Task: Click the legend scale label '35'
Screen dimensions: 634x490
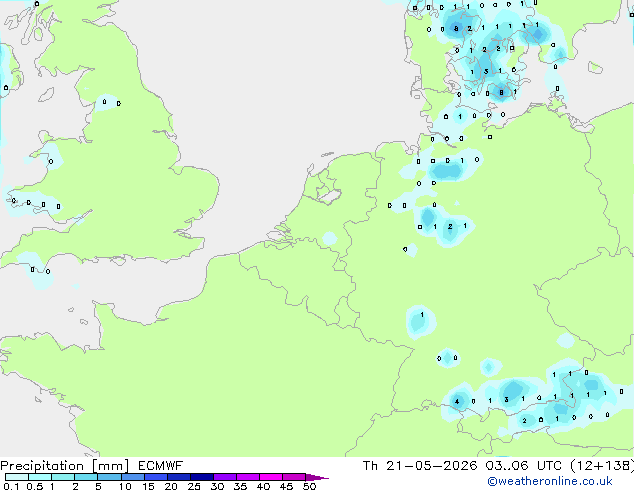Action: click(240, 486)
